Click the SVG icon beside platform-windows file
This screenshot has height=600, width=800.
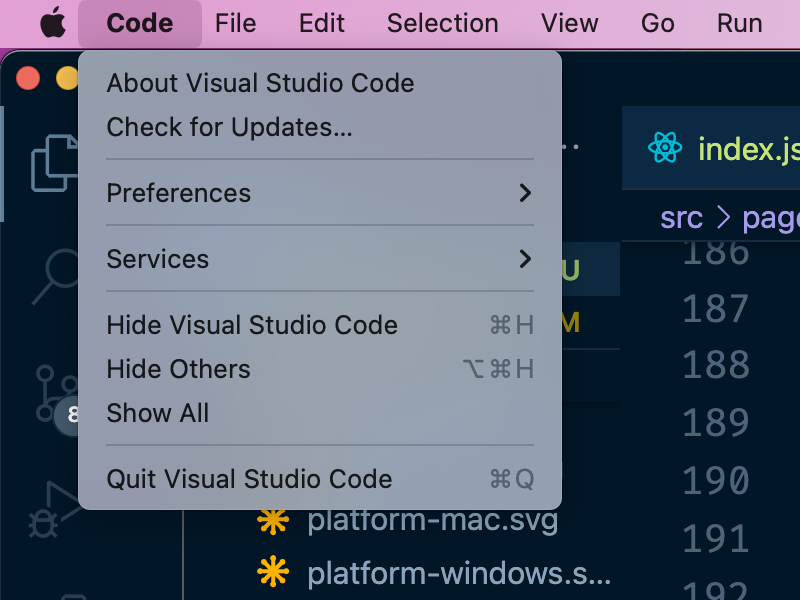[x=274, y=573]
